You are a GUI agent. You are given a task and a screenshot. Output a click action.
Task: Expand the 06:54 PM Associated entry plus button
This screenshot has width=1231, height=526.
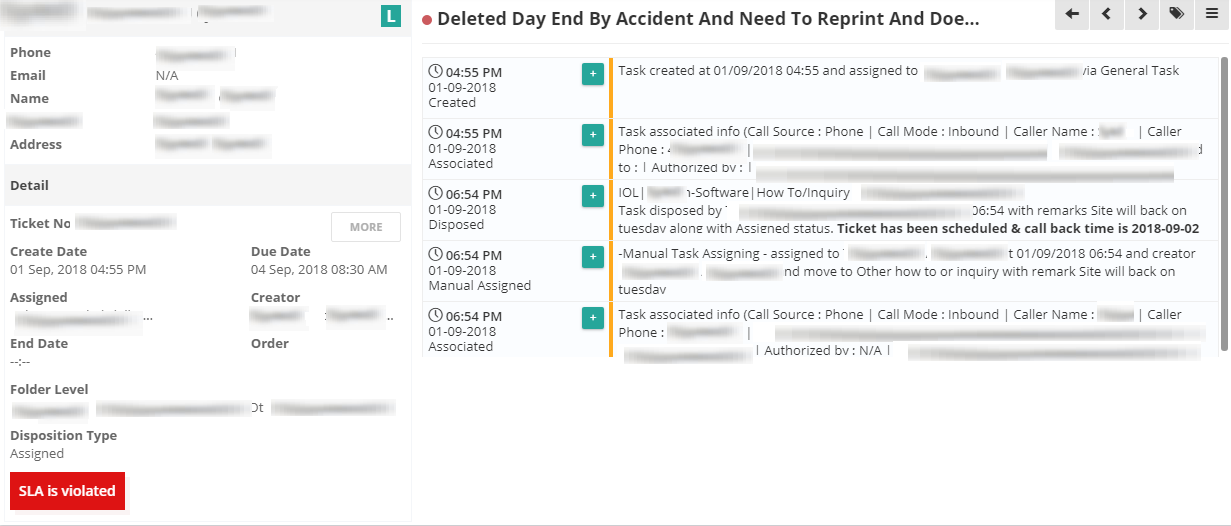coord(592,318)
